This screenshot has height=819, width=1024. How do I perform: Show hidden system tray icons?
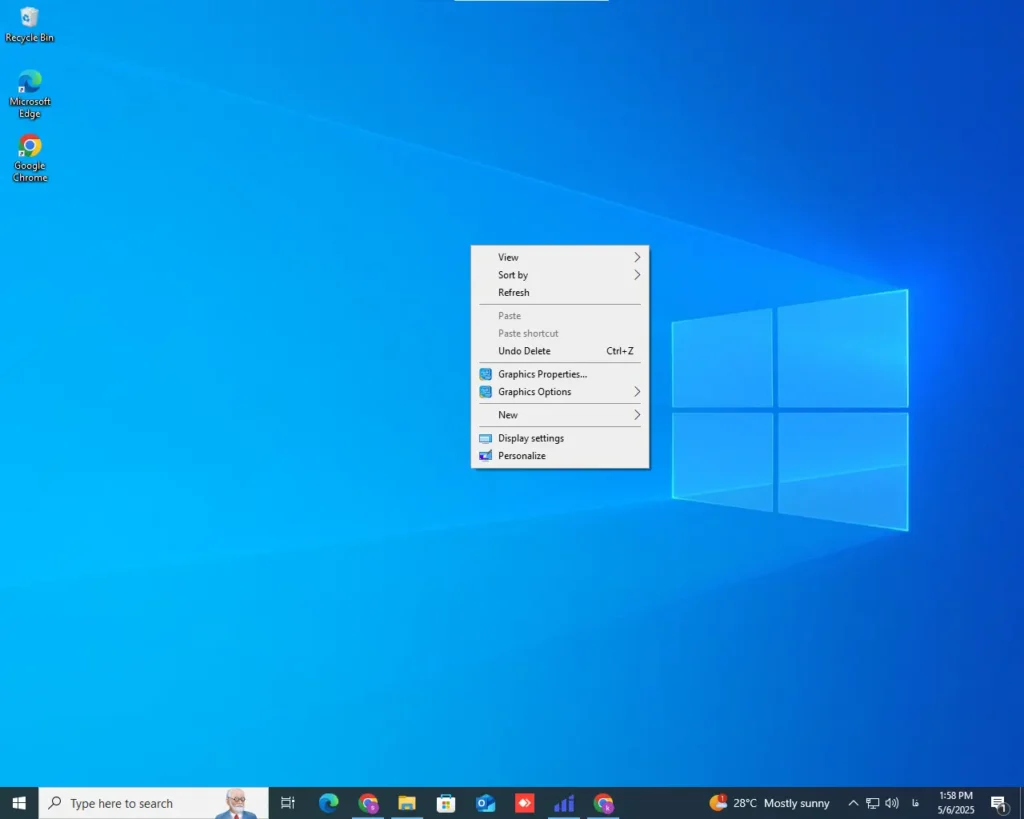pos(853,803)
